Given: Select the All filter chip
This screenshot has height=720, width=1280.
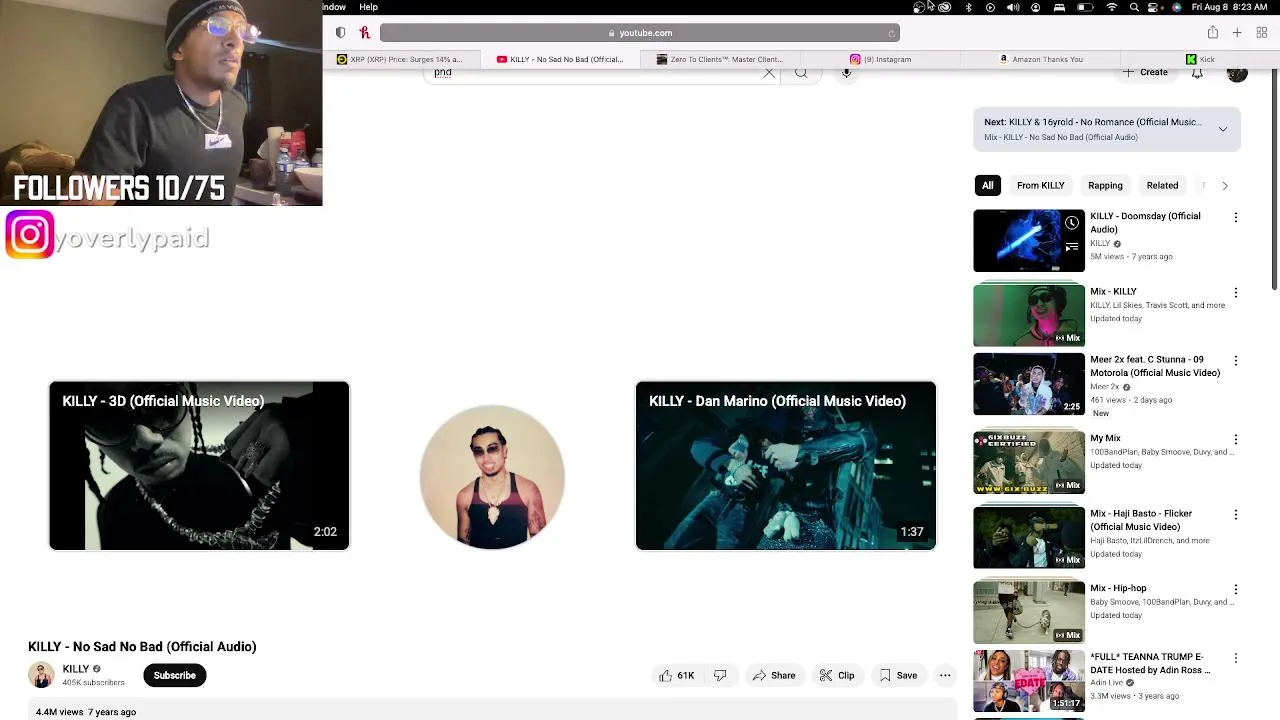Looking at the screenshot, I should click(987, 186).
